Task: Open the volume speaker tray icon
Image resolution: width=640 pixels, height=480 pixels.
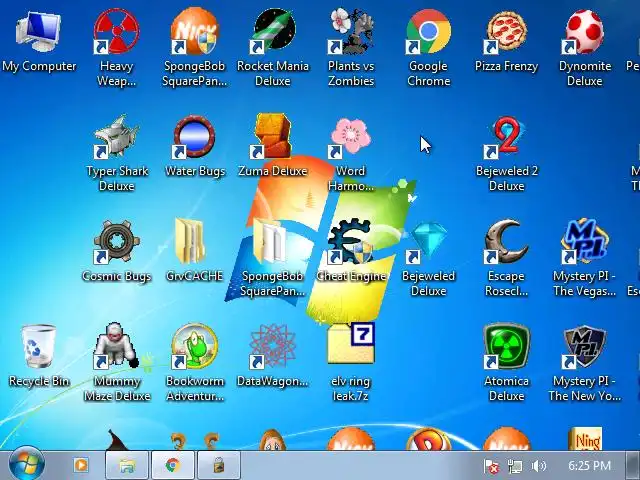Action: [x=539, y=466]
